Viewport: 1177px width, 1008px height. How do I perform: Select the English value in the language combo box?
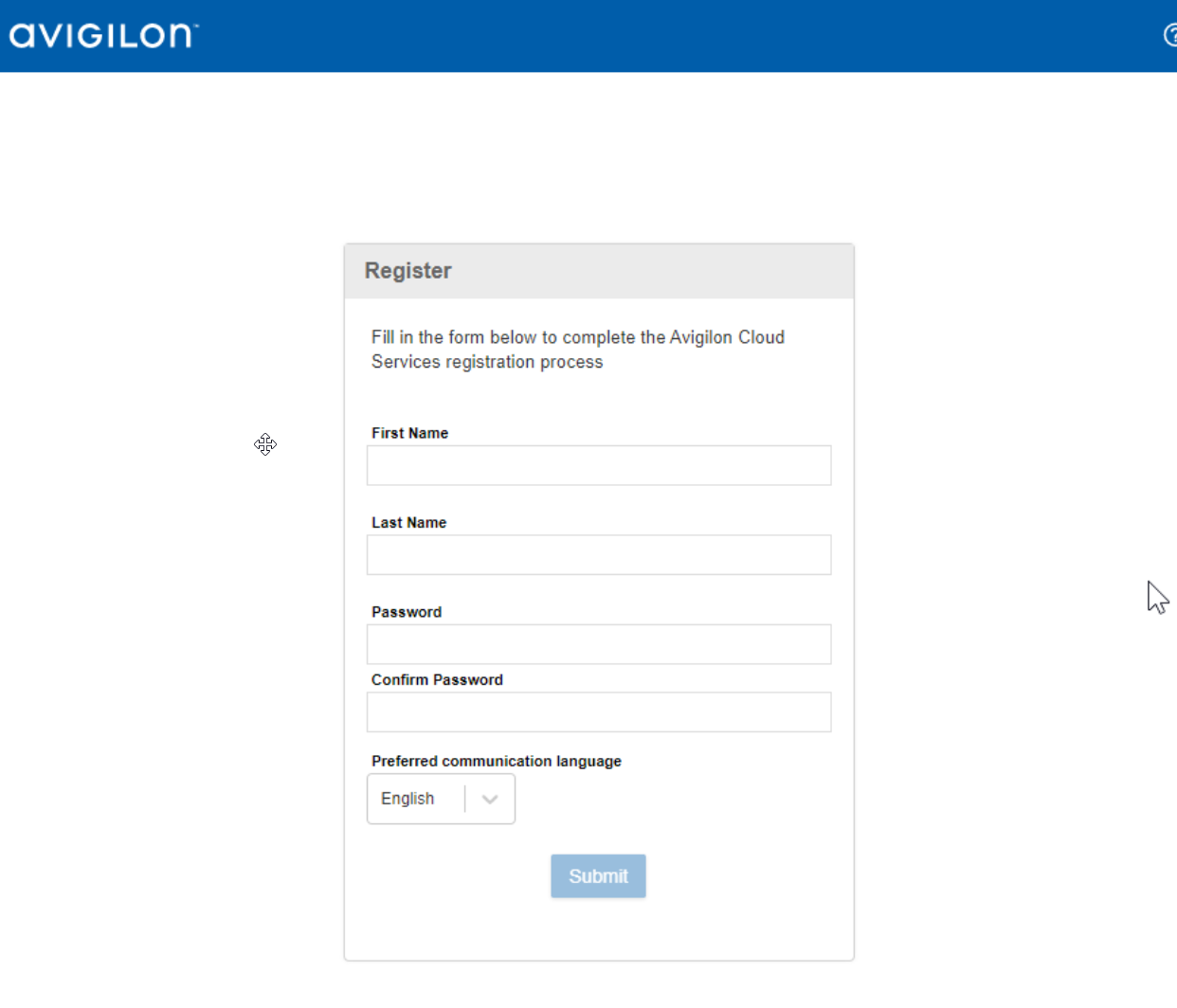408,800
